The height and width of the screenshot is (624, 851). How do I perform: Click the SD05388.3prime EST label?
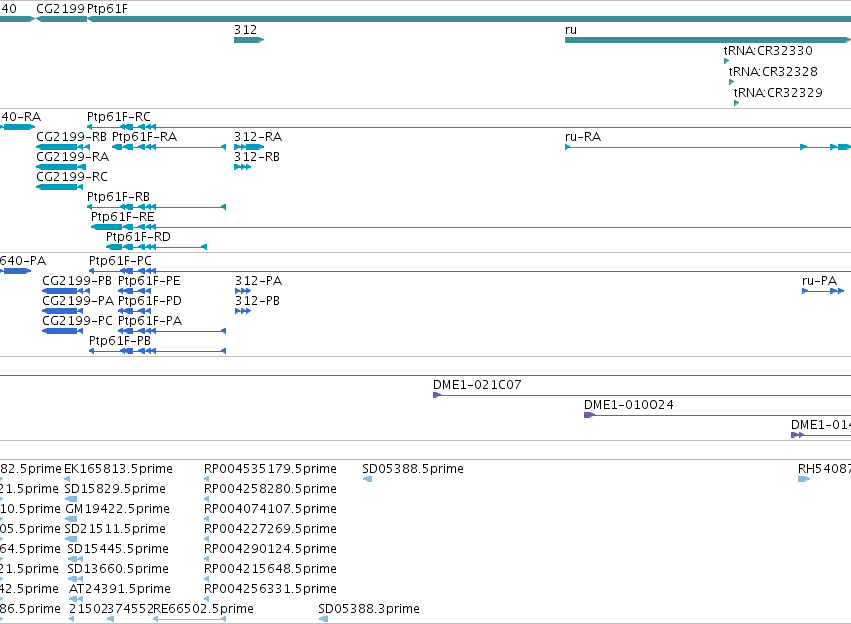[369, 609]
